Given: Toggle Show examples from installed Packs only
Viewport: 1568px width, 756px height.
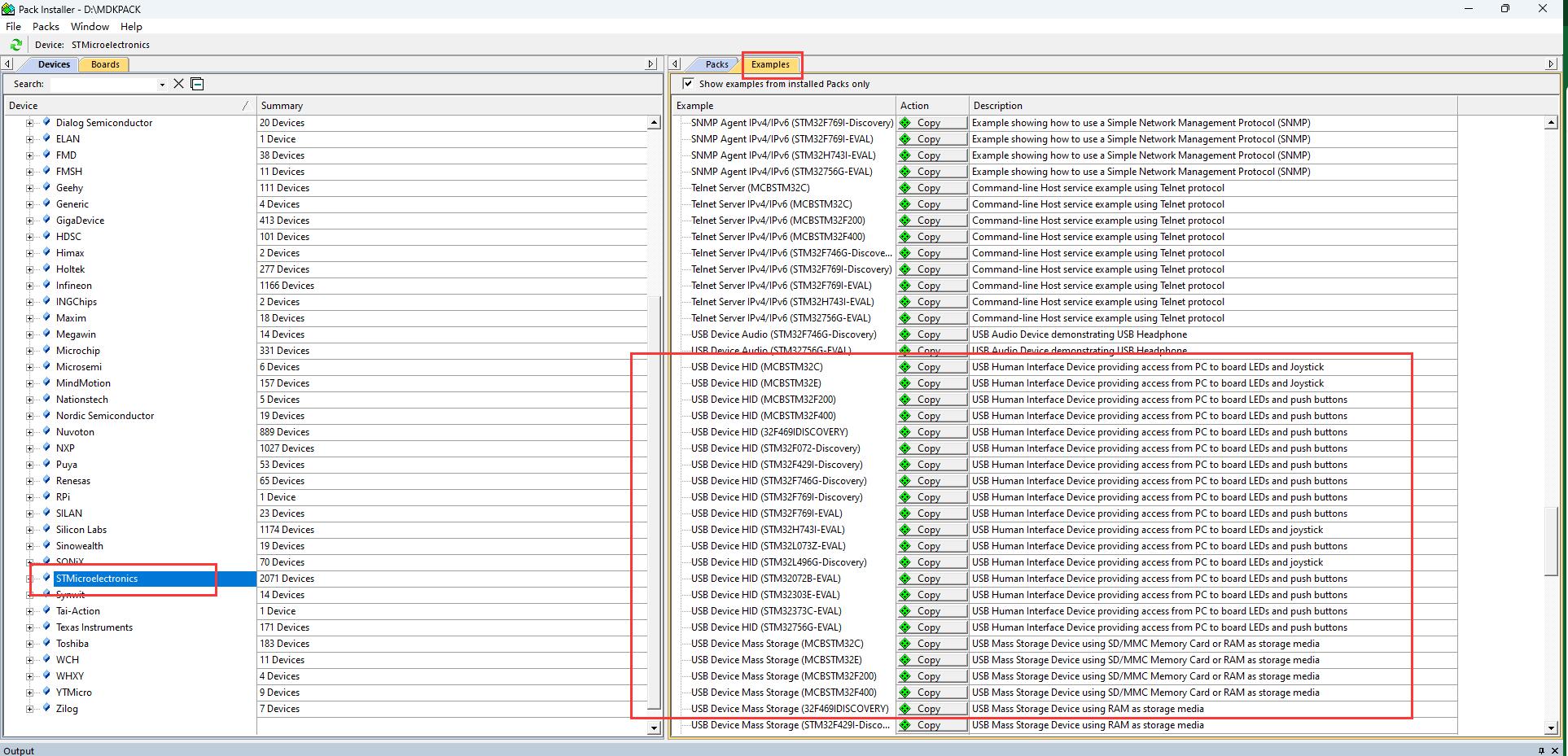Looking at the screenshot, I should click(689, 84).
